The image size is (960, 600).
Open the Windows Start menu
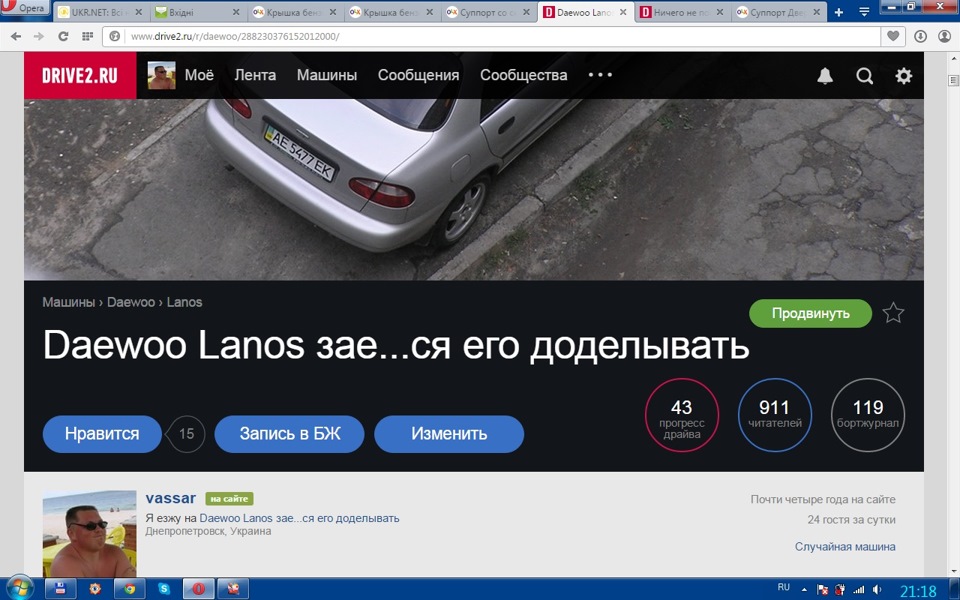pyautogui.click(x=19, y=588)
